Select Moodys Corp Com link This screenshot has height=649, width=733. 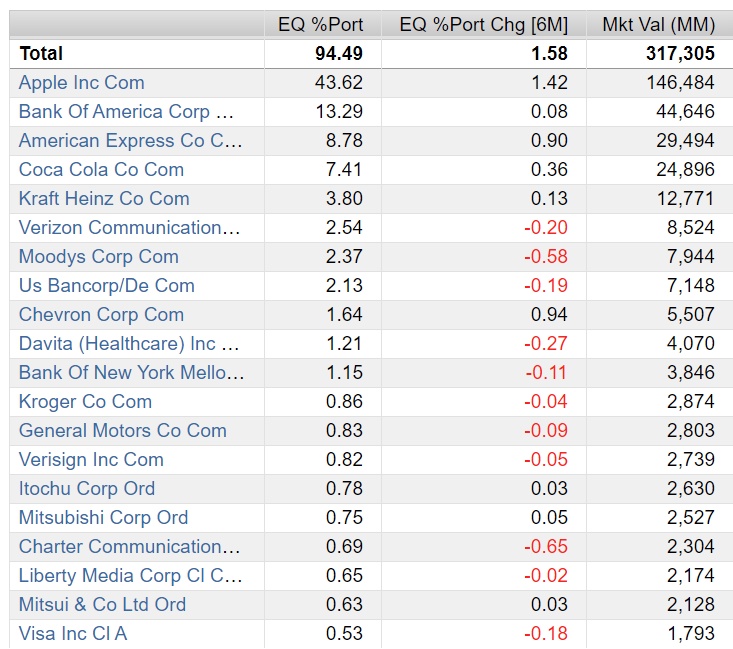tap(98, 257)
